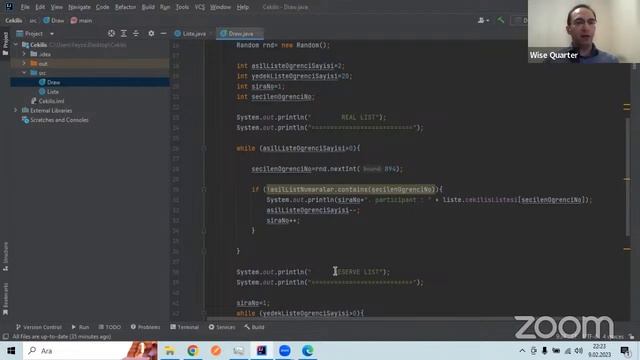This screenshot has height=360, width=640.
Task: Select the Liste class in project tree
Action: tap(90, 91)
